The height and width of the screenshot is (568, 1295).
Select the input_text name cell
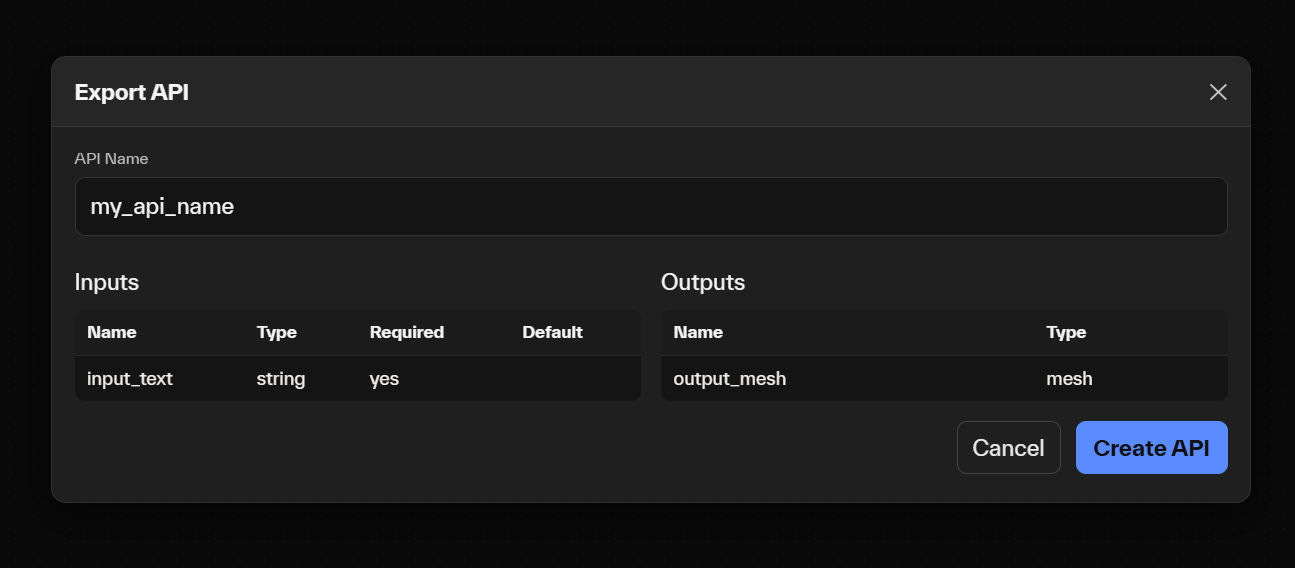point(130,379)
